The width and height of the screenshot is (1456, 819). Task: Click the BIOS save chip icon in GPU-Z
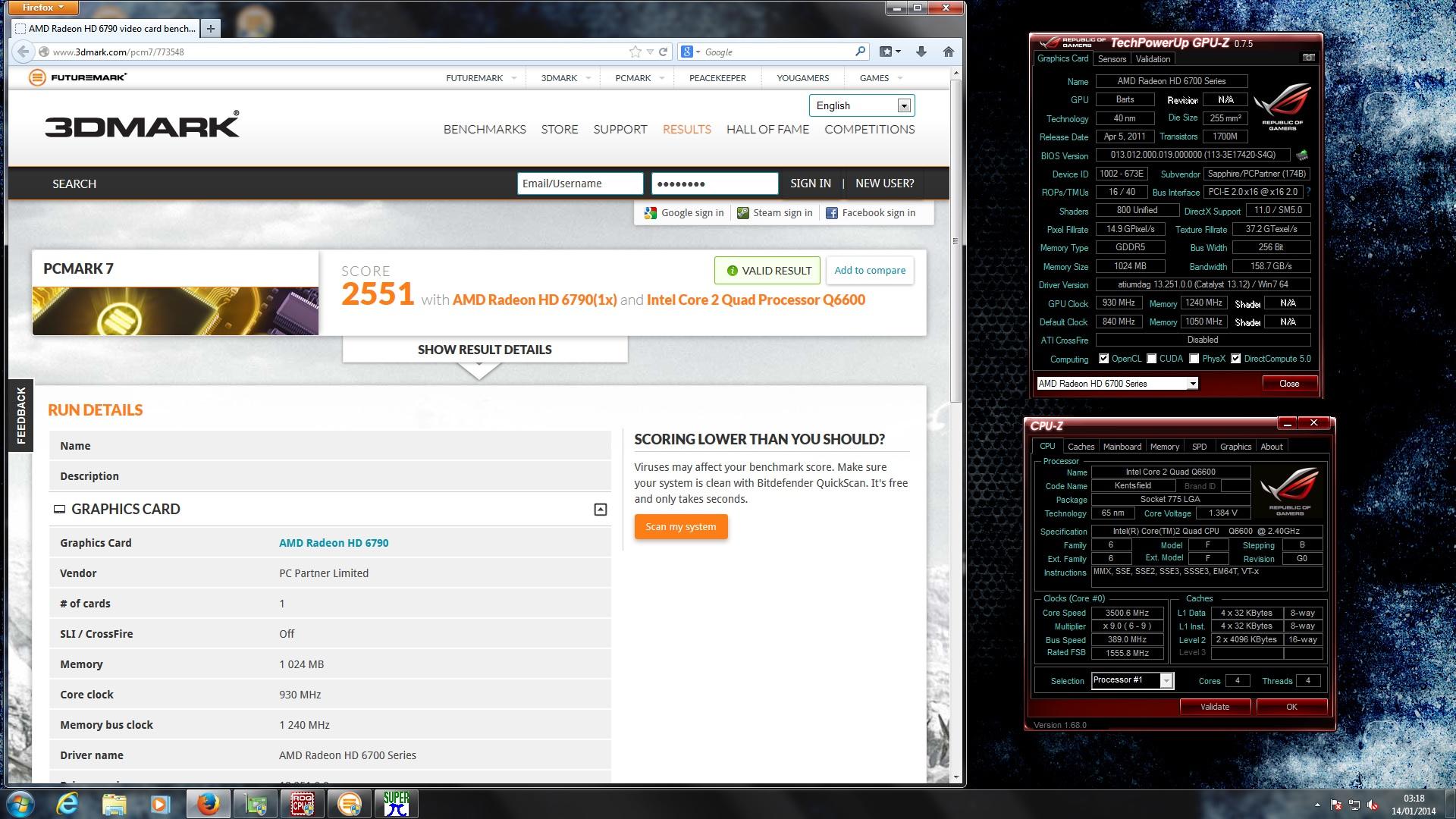click(1302, 155)
